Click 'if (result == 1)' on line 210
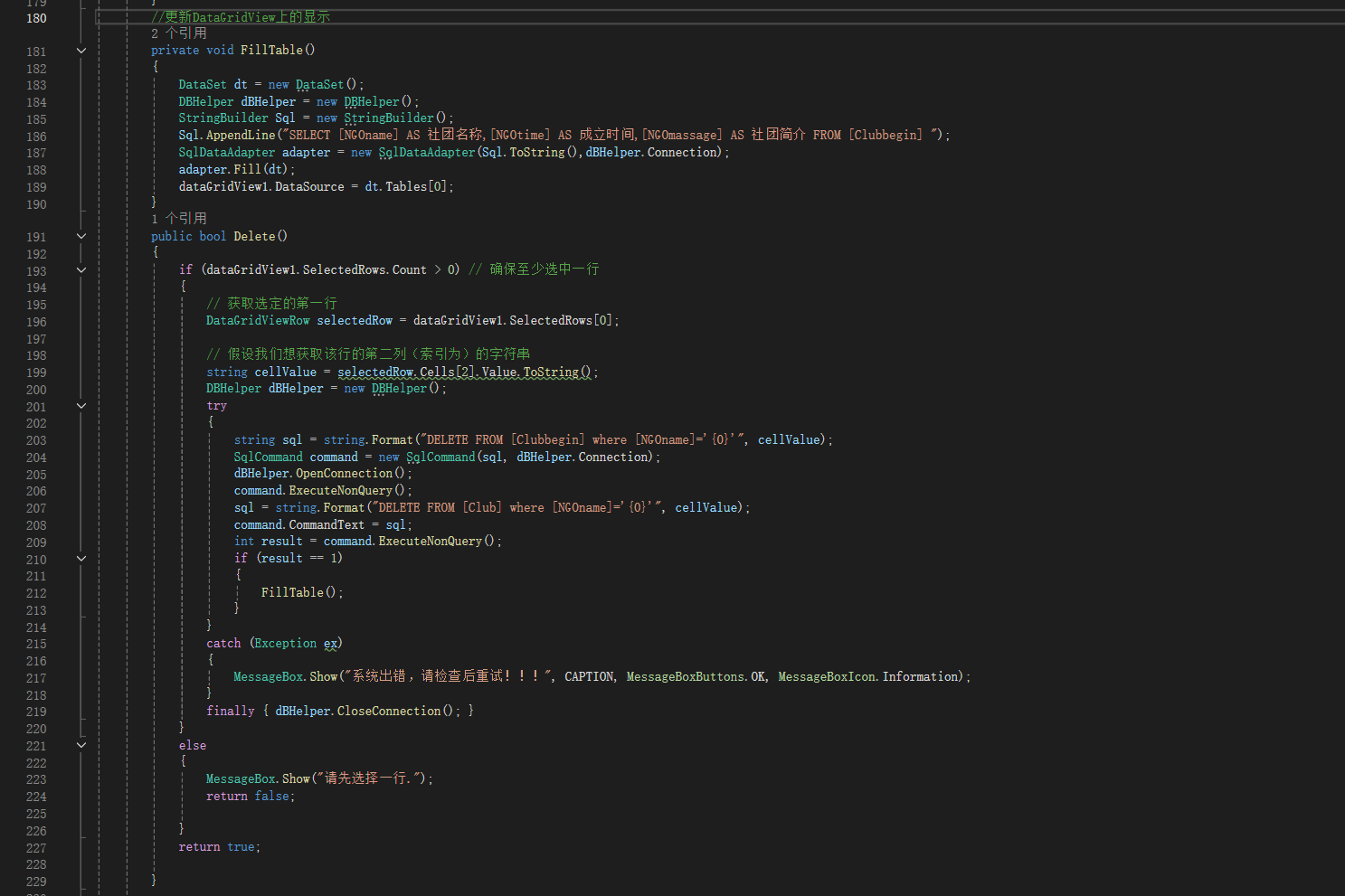The width and height of the screenshot is (1345, 896). 289,559
